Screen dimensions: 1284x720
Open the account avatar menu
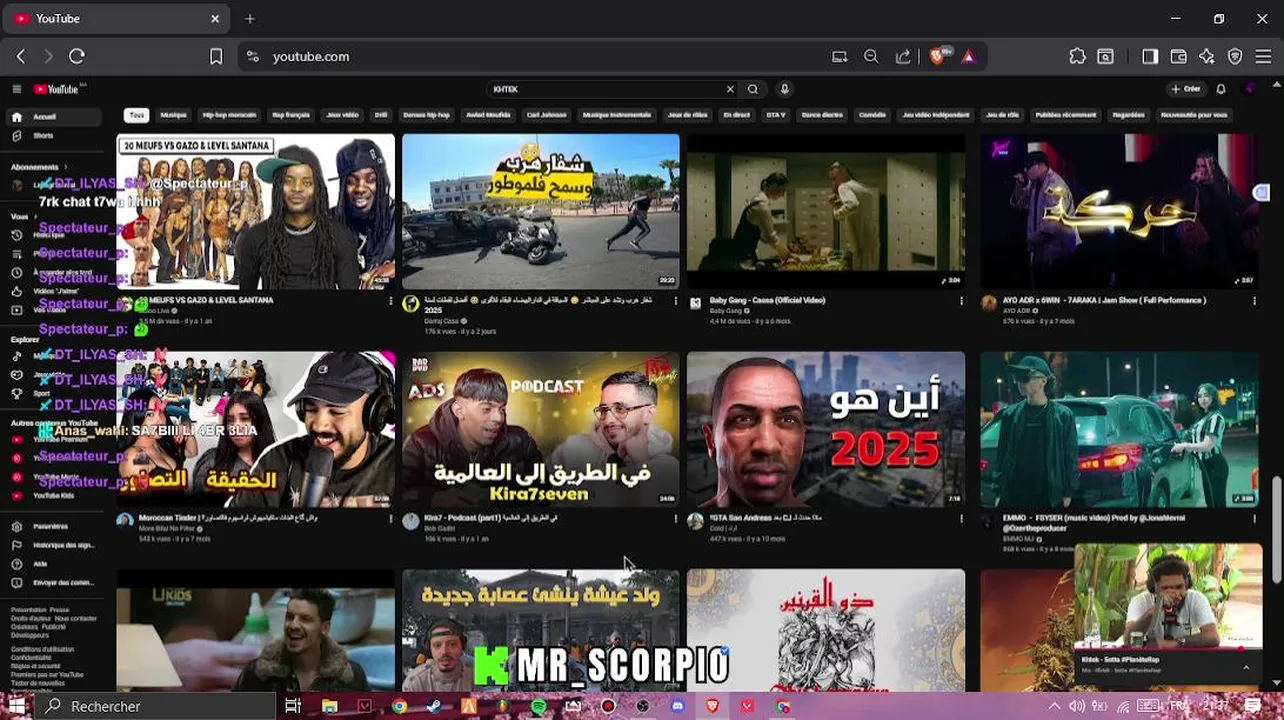click(1250, 89)
